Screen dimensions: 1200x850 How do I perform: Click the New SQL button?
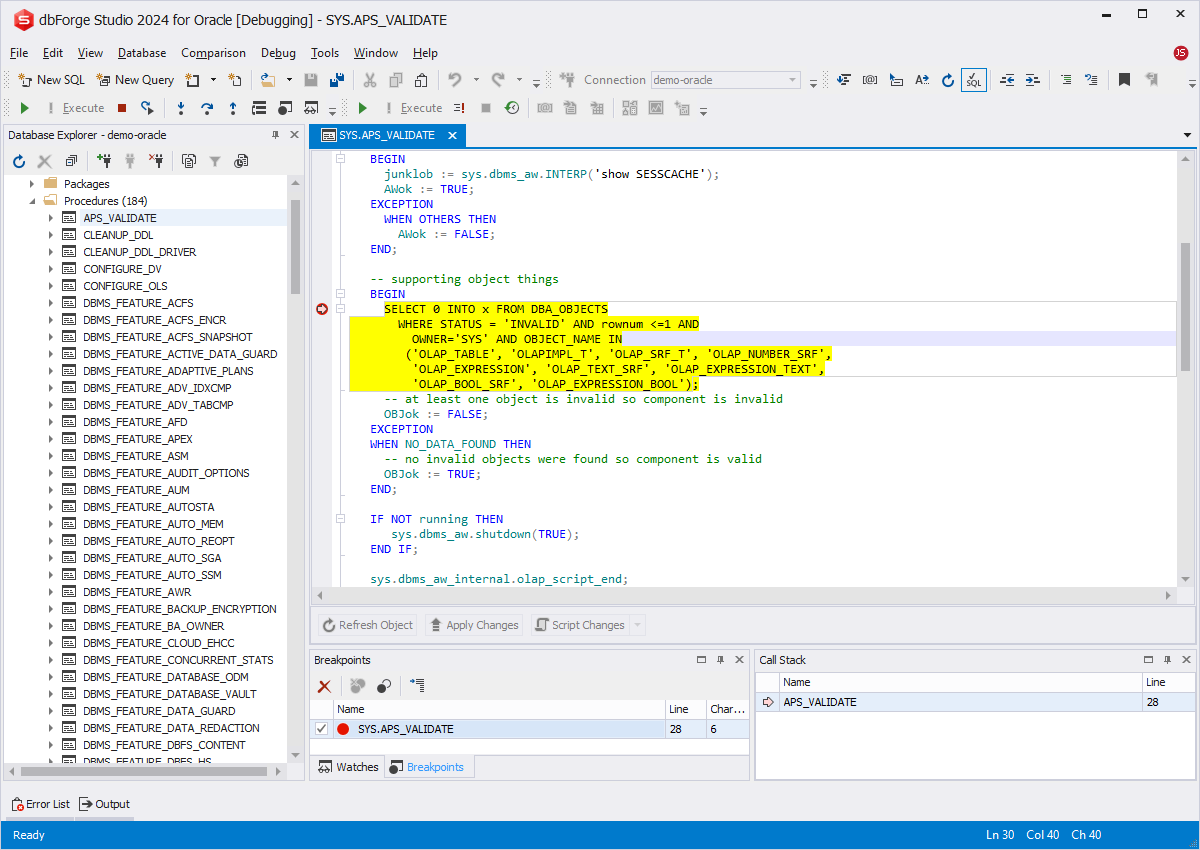coord(51,80)
